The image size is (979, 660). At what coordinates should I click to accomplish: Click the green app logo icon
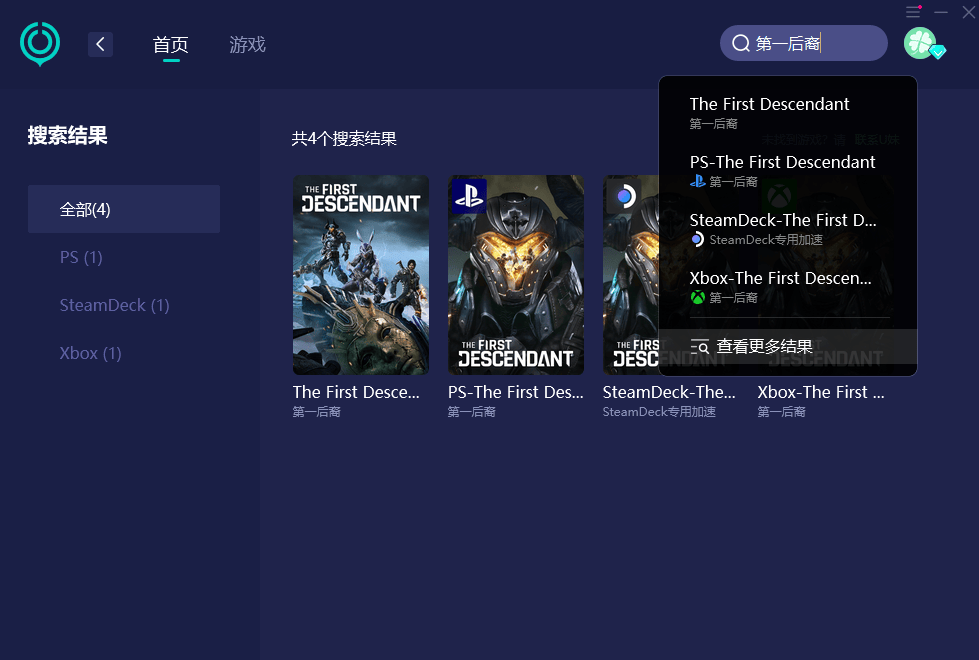[x=40, y=43]
